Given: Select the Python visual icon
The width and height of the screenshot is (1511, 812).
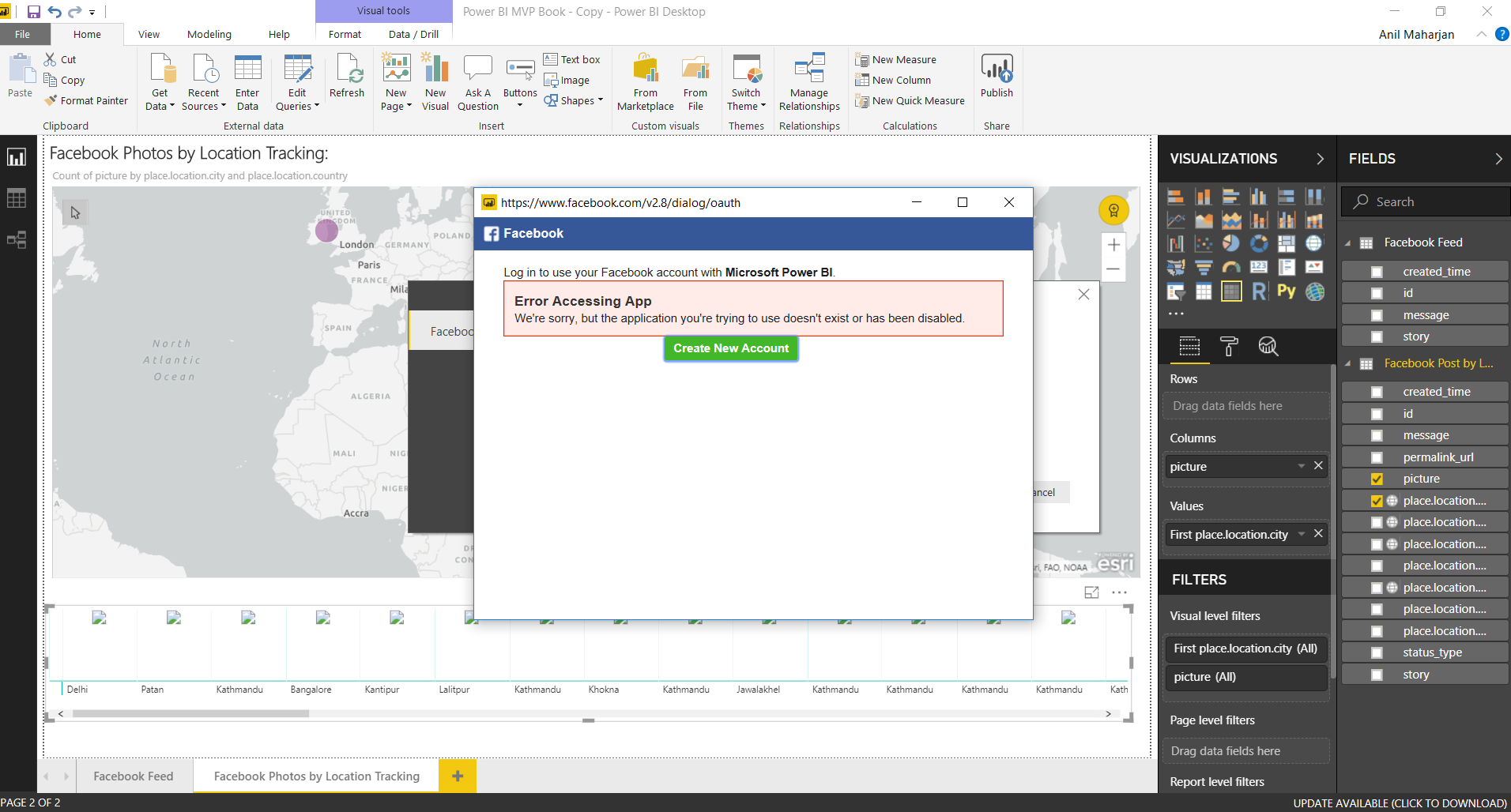Looking at the screenshot, I should [1287, 291].
